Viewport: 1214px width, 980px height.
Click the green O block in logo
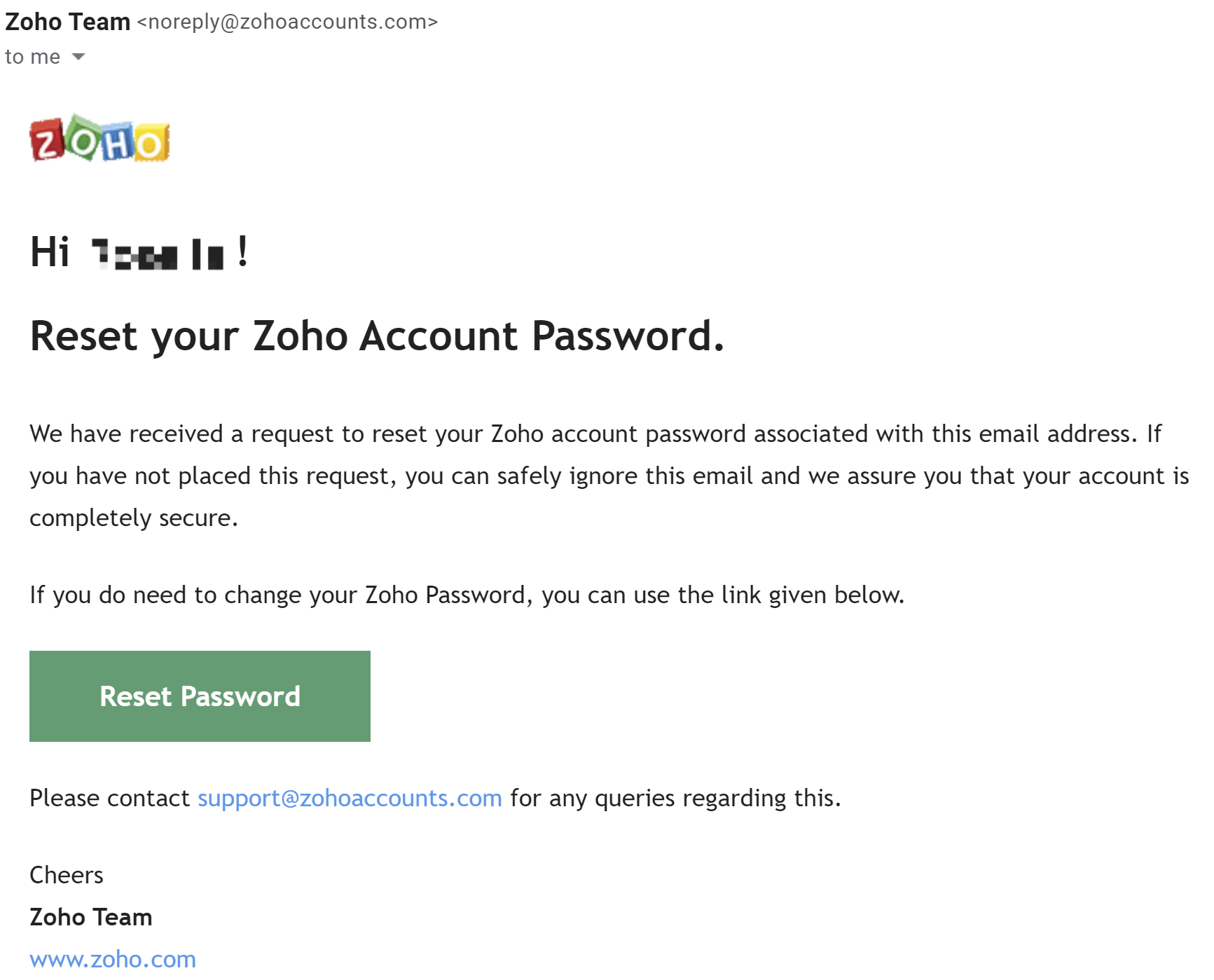tap(82, 137)
